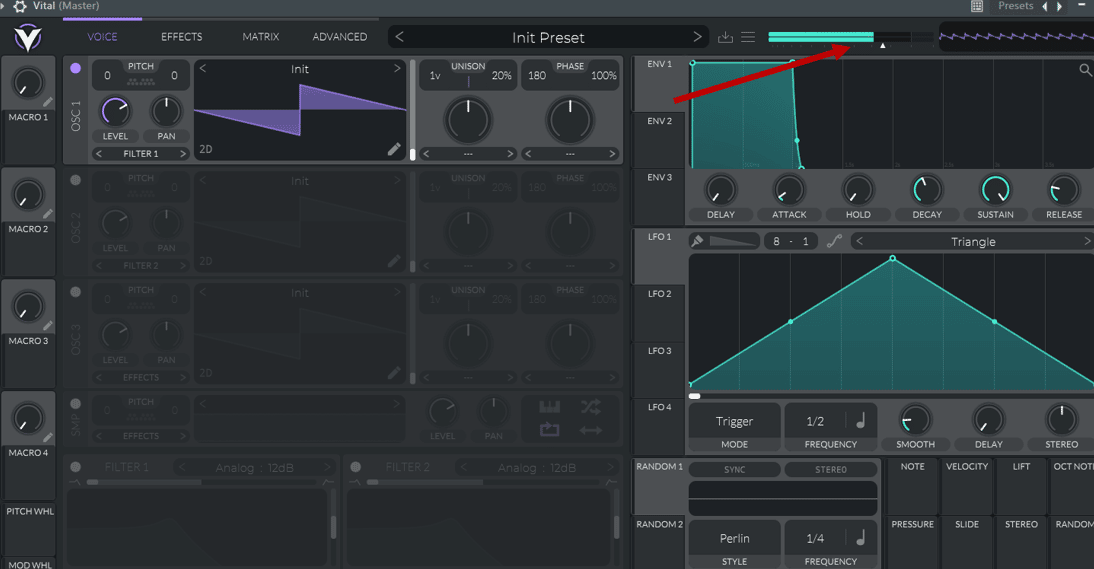Go to previous preset with left arrow

400,37
